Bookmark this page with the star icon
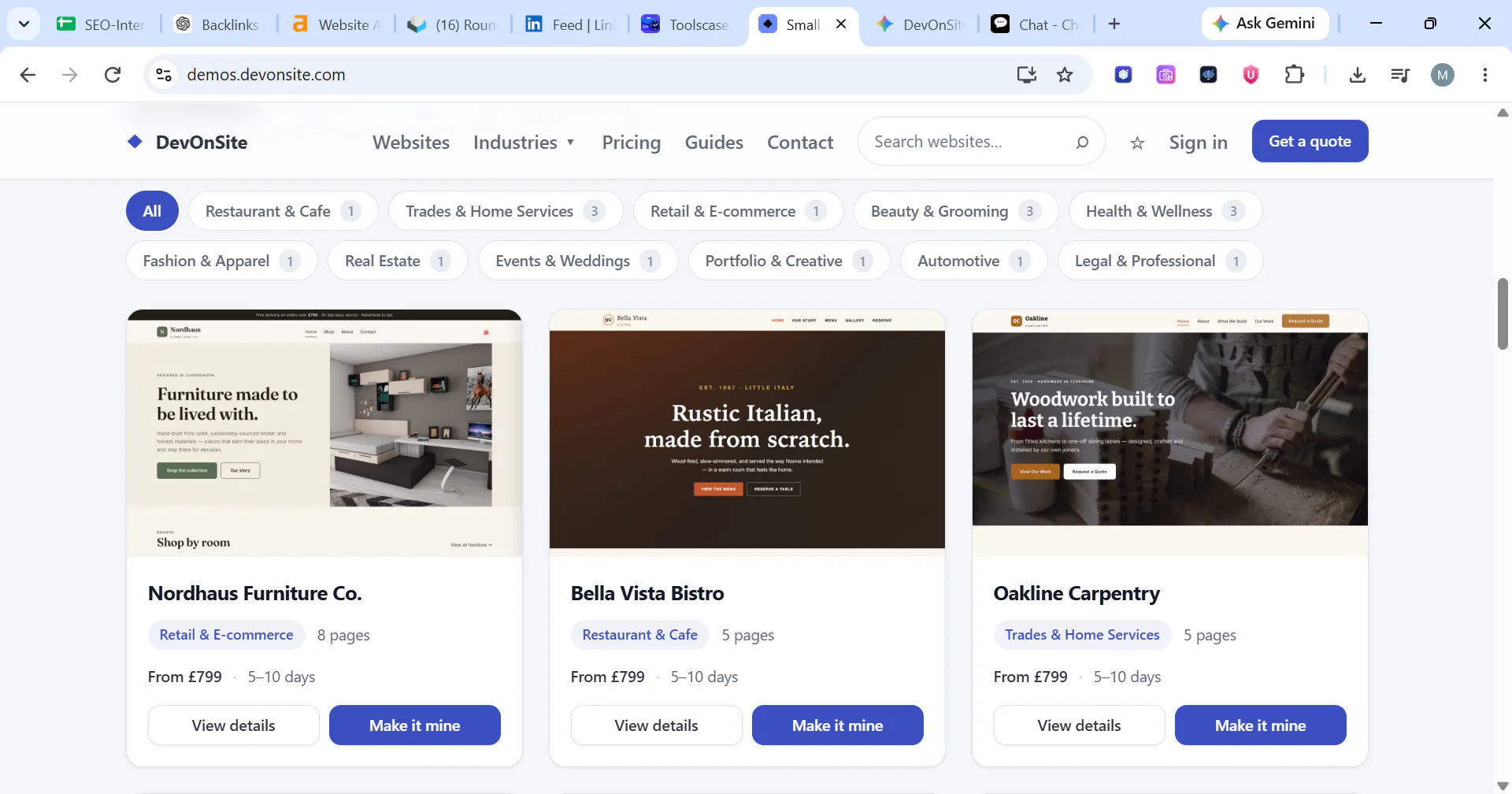Viewport: 1512px width, 794px height. (x=1065, y=75)
